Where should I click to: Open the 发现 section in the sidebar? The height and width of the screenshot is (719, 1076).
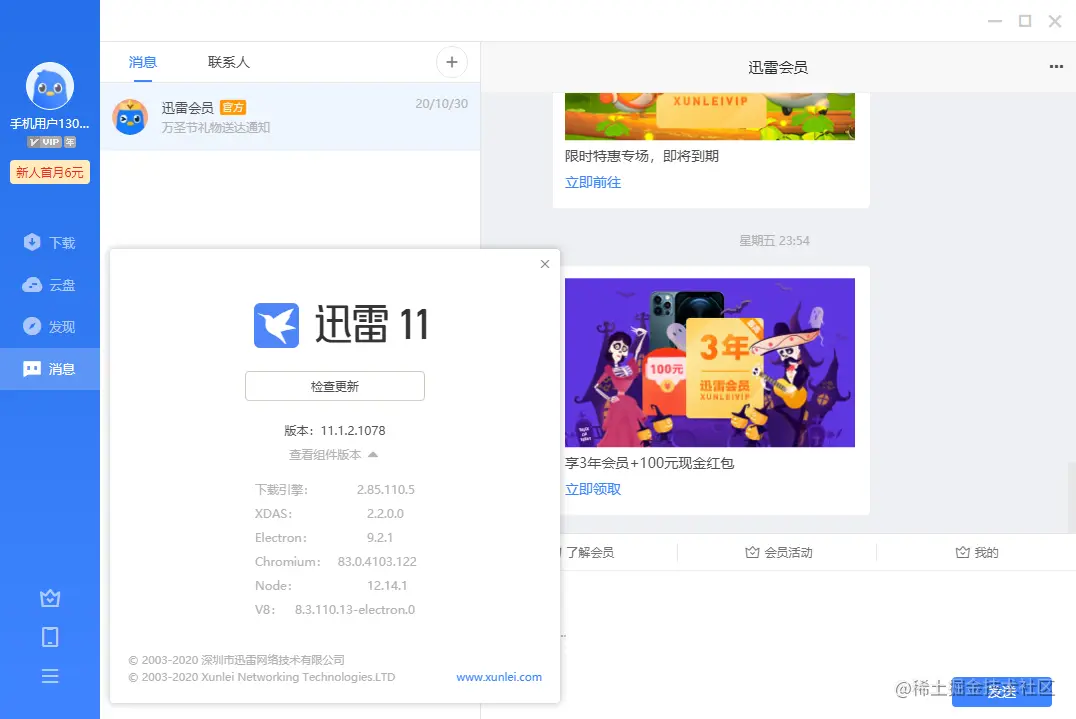tap(49, 327)
